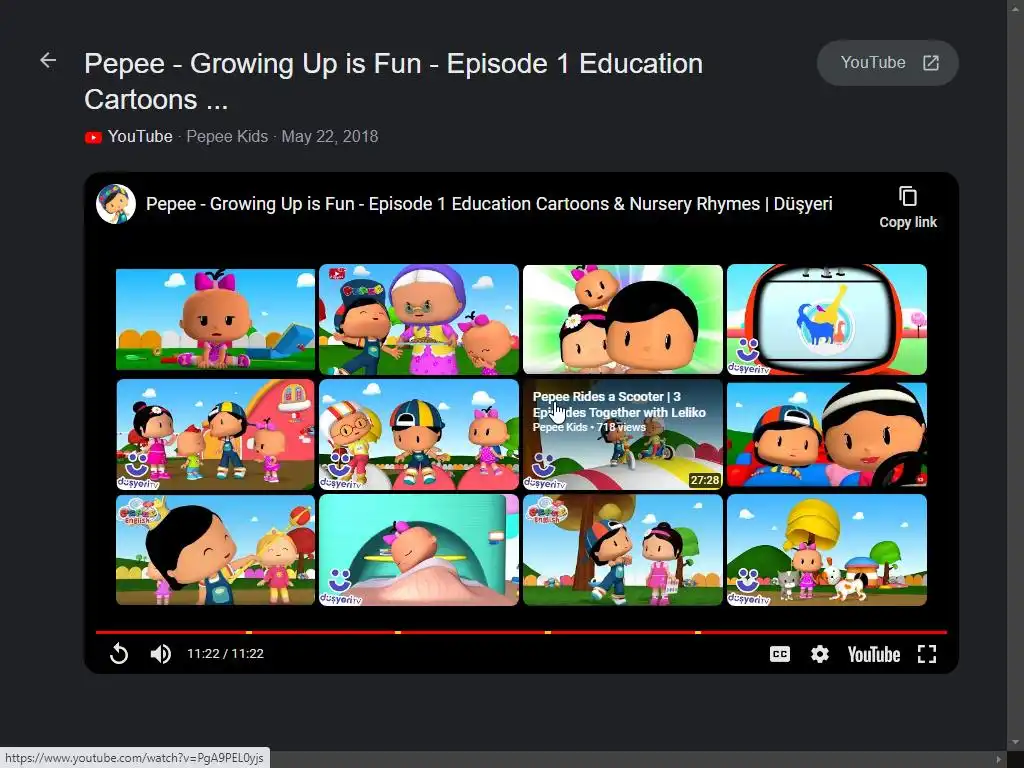
Task: Open the 'Pepee Rides a Scooter' suggested video
Action: tap(622, 434)
